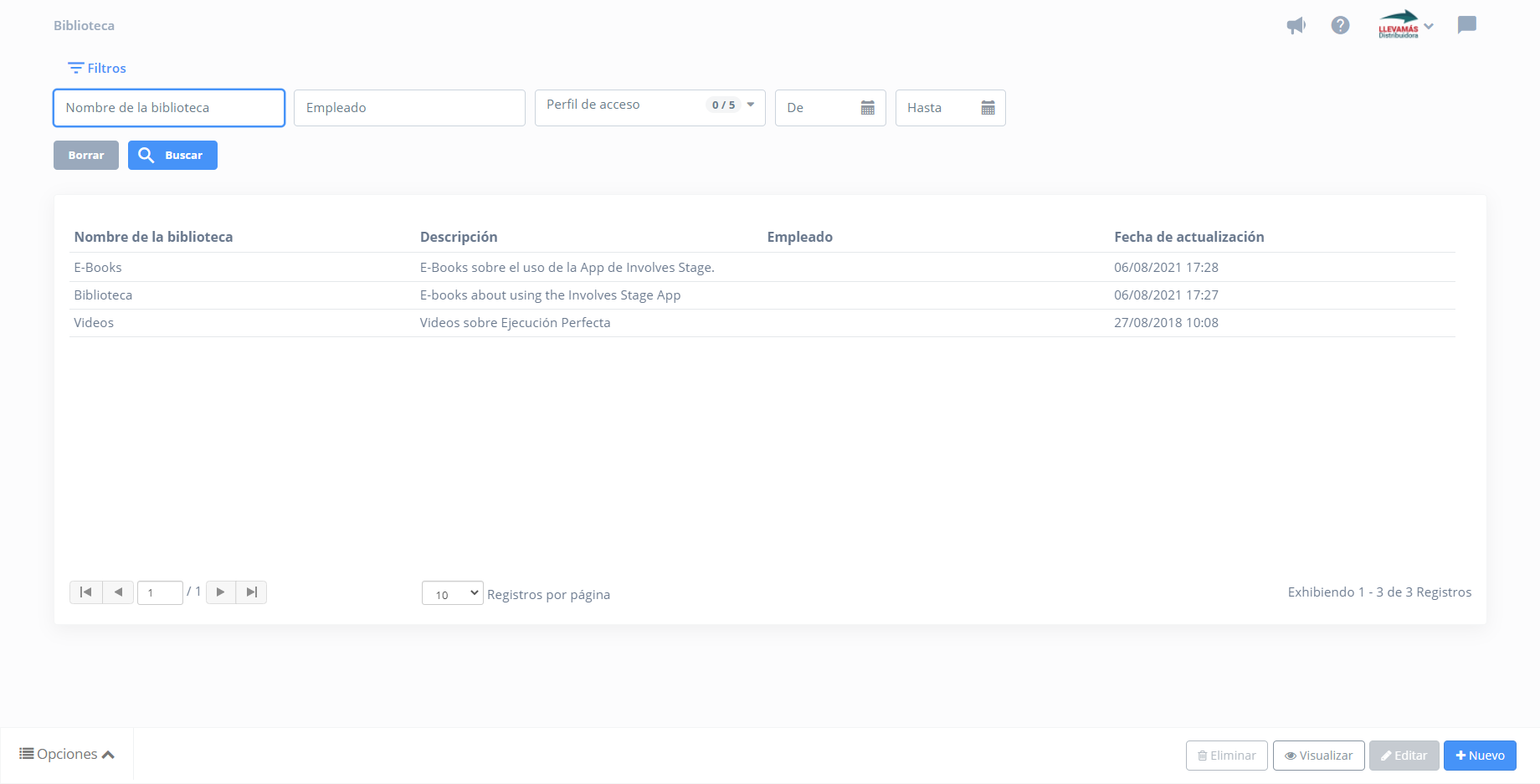Select the Videos library row
The image size is (1540, 784).
(94, 323)
